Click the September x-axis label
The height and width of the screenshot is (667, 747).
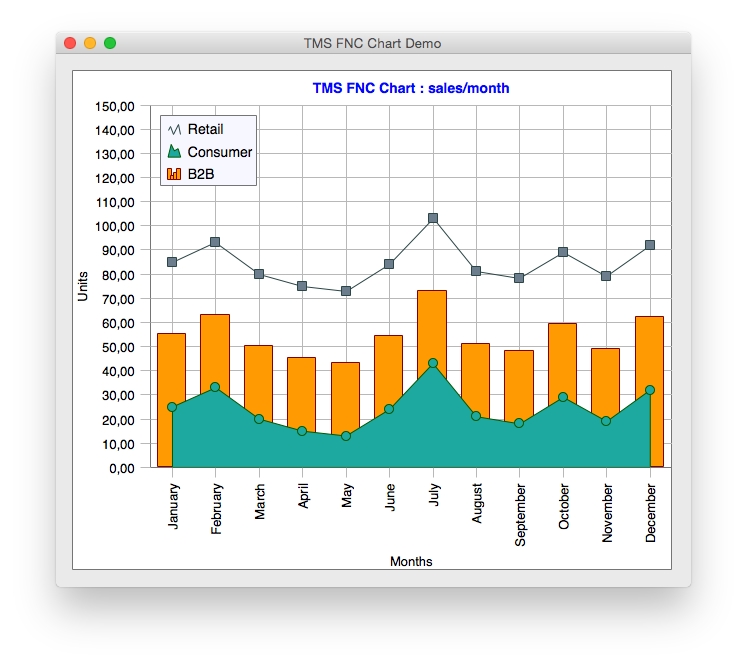(520, 515)
